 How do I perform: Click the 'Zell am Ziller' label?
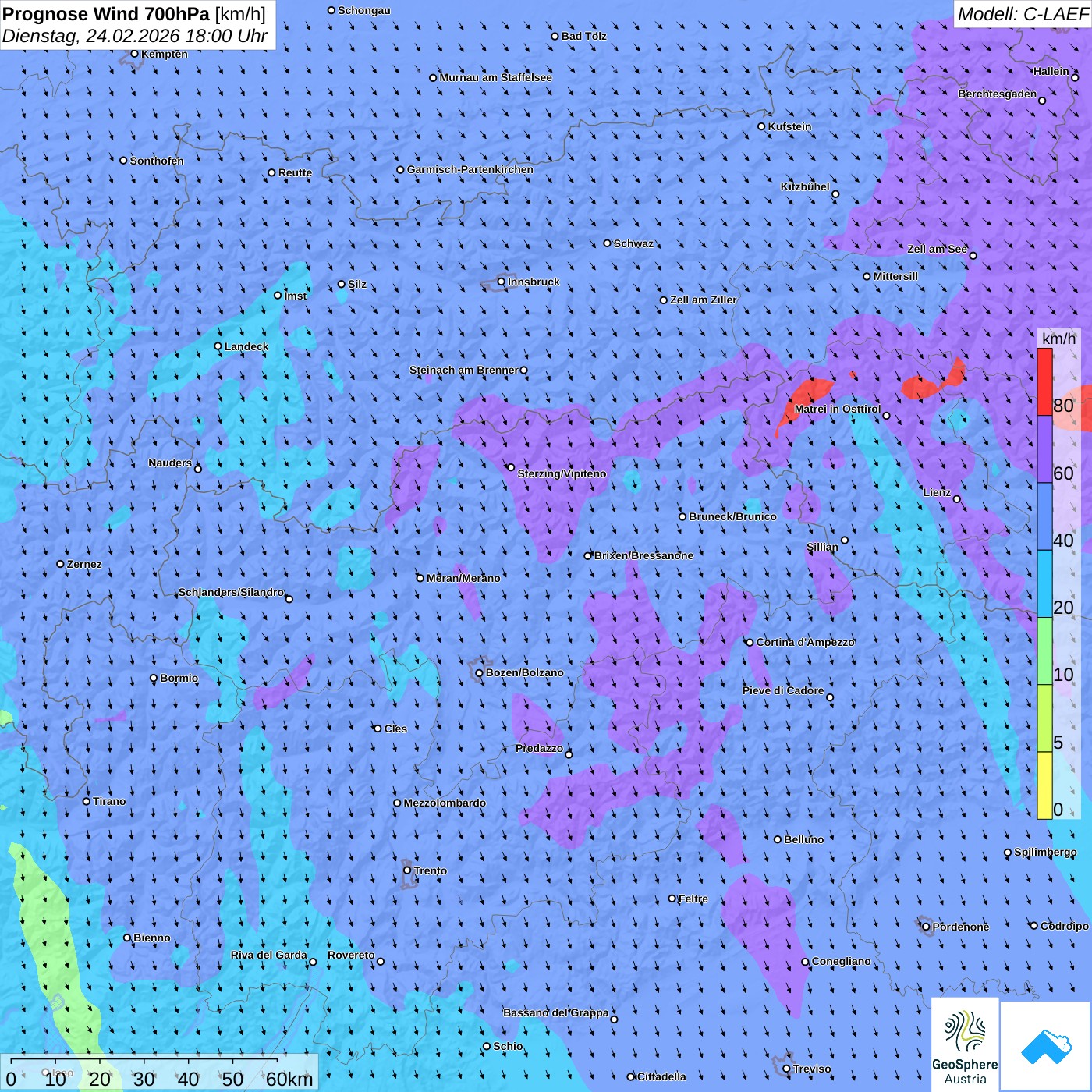pos(704,300)
